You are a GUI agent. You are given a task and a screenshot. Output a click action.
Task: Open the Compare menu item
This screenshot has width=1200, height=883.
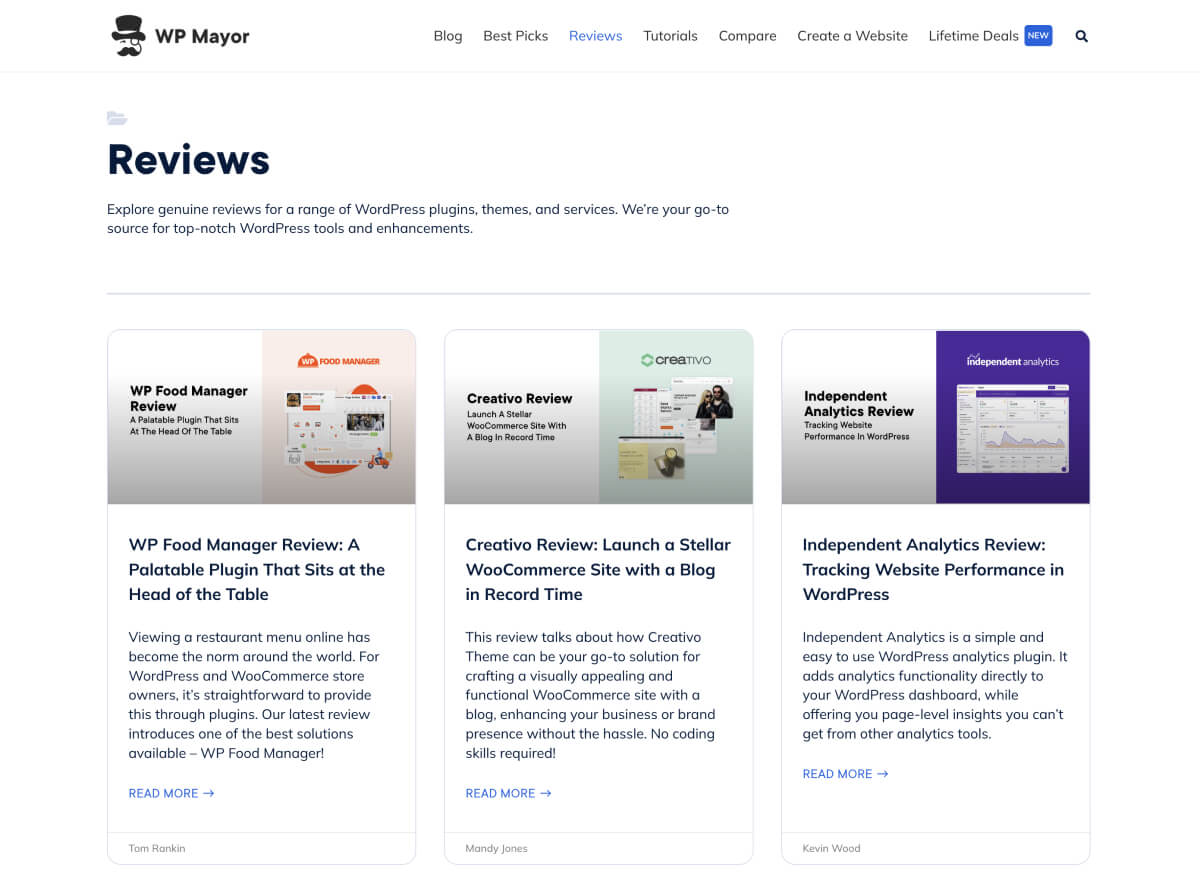(x=748, y=36)
